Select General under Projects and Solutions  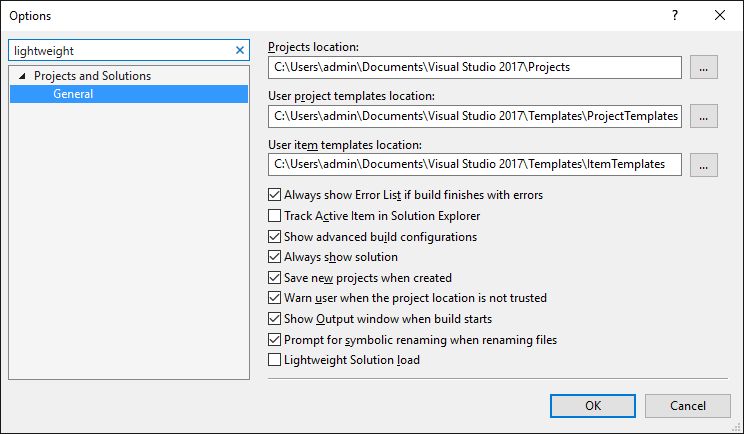[74, 94]
